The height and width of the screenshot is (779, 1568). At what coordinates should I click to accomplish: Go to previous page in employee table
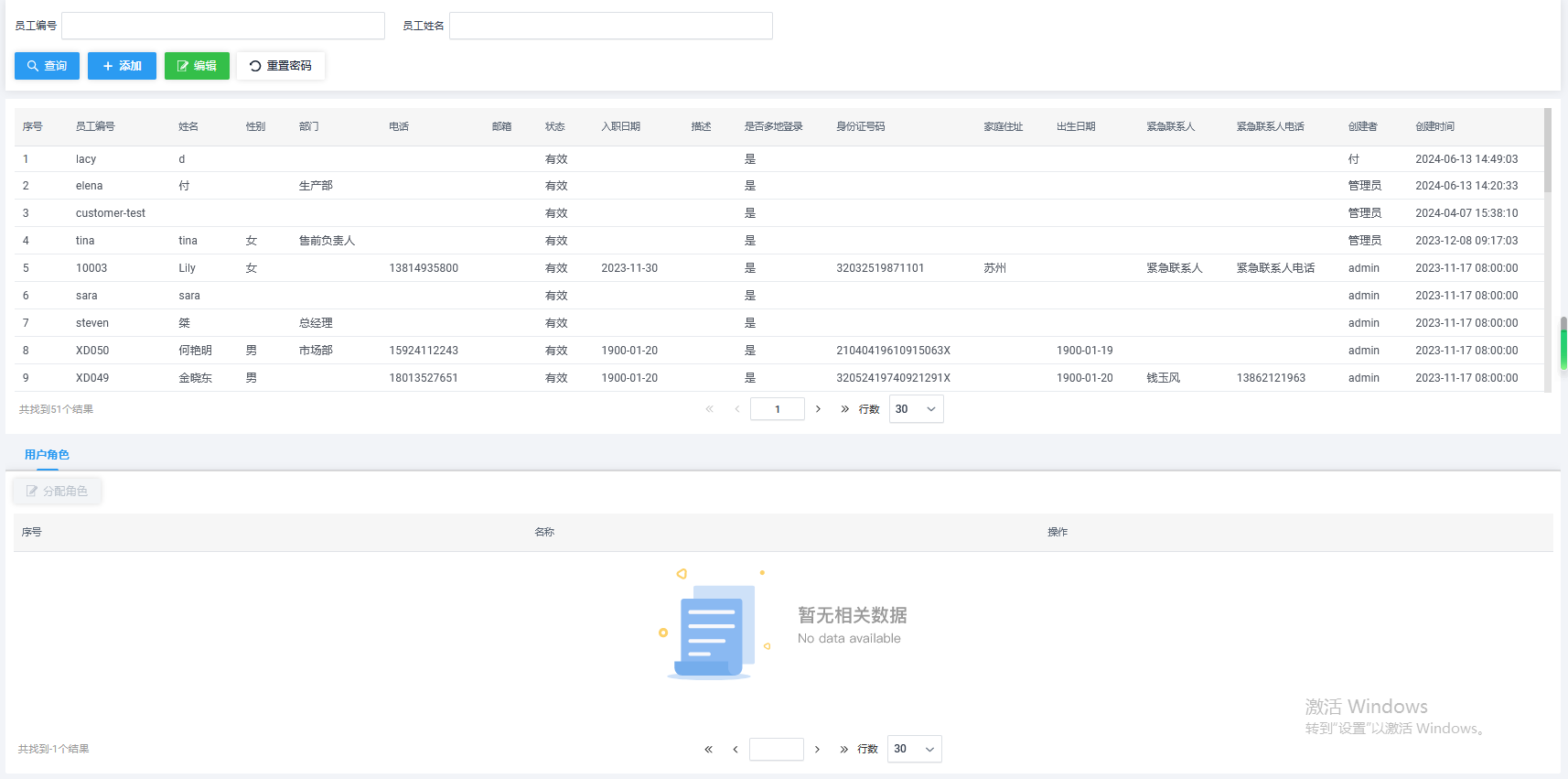[x=736, y=409]
